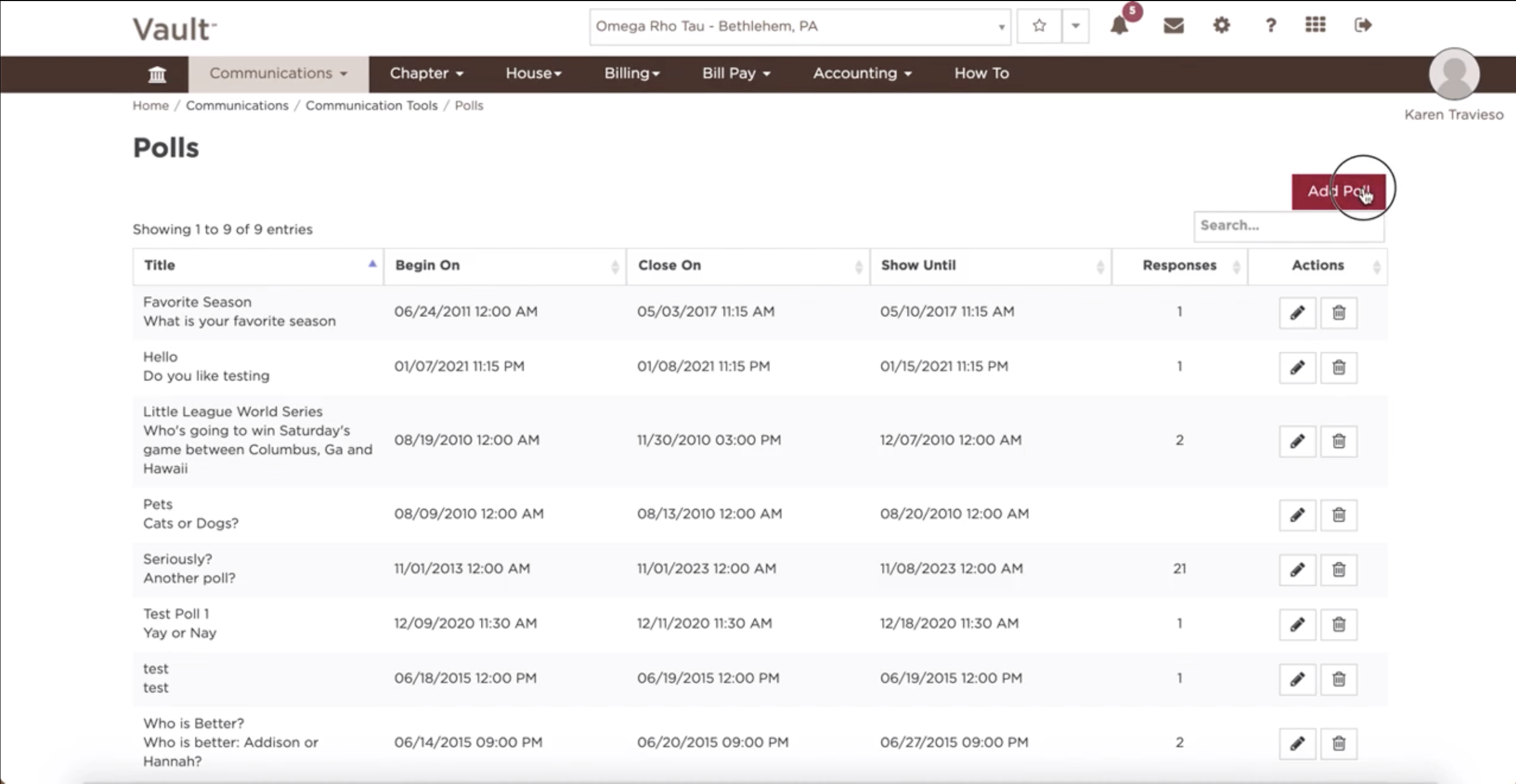The height and width of the screenshot is (784, 1516).
Task: Open the mail envelope icon
Action: tap(1173, 25)
